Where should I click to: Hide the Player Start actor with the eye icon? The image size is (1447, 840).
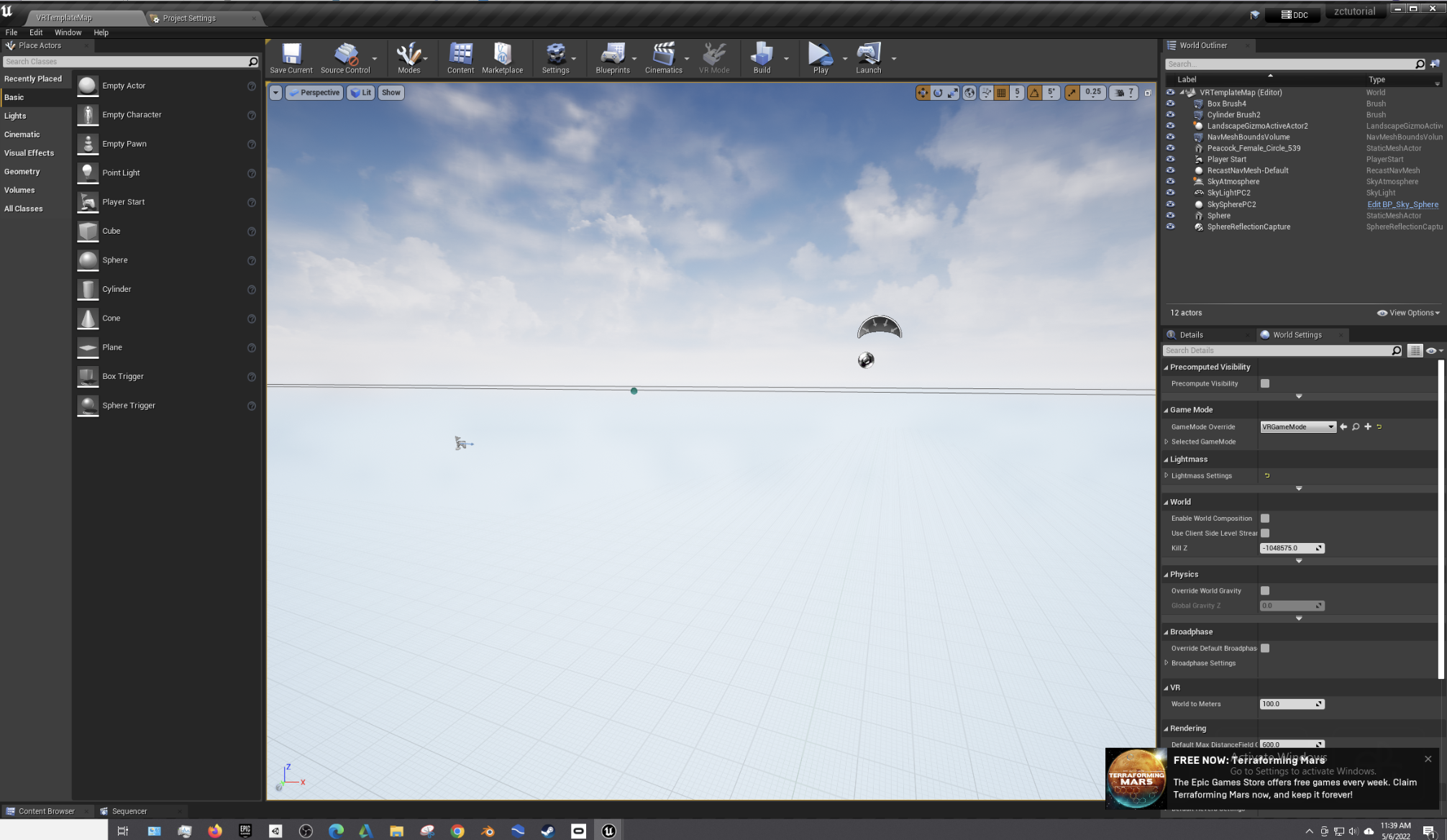click(x=1170, y=159)
